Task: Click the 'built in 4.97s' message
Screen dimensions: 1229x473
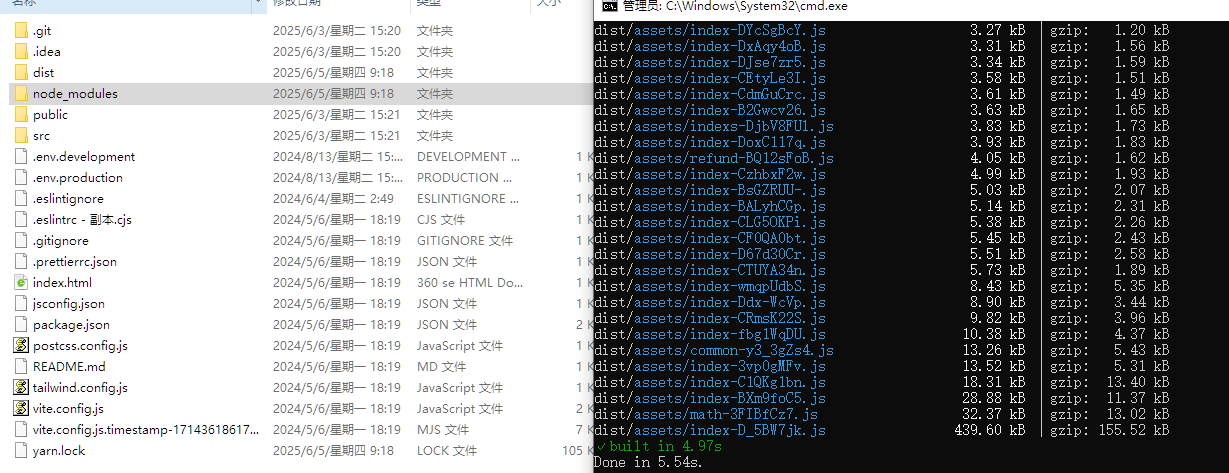Action: [x=657, y=446]
